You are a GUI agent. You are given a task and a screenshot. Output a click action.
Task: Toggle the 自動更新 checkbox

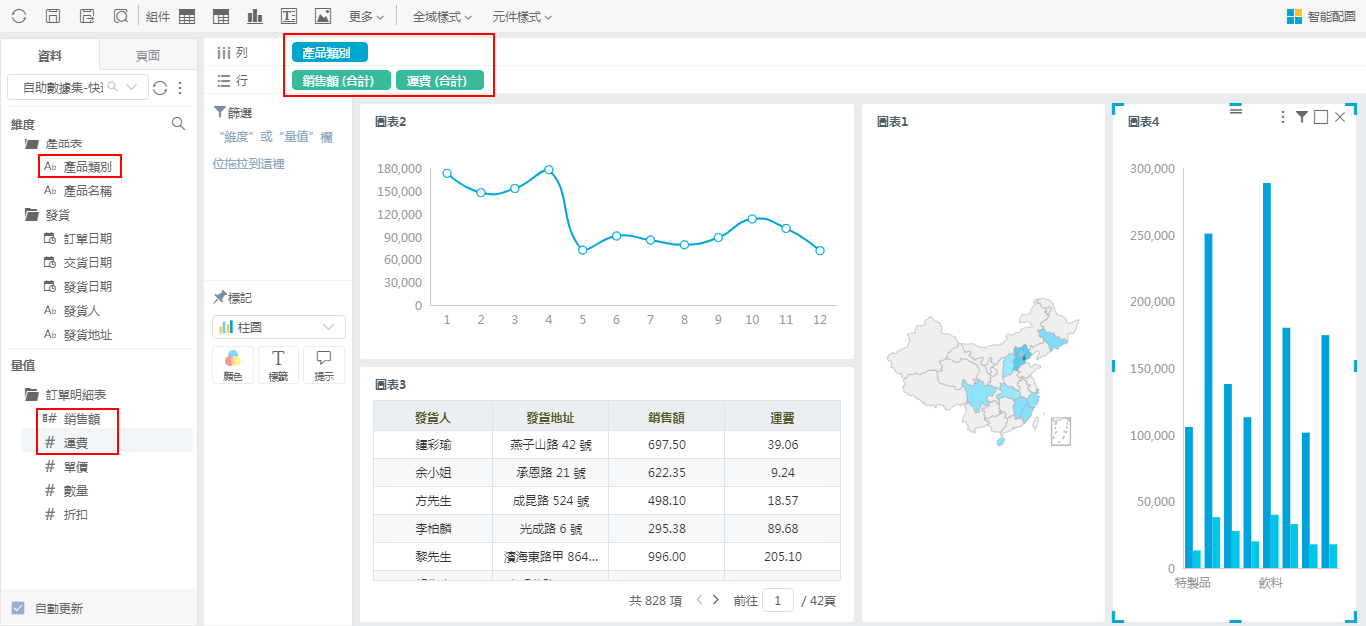click(18, 608)
